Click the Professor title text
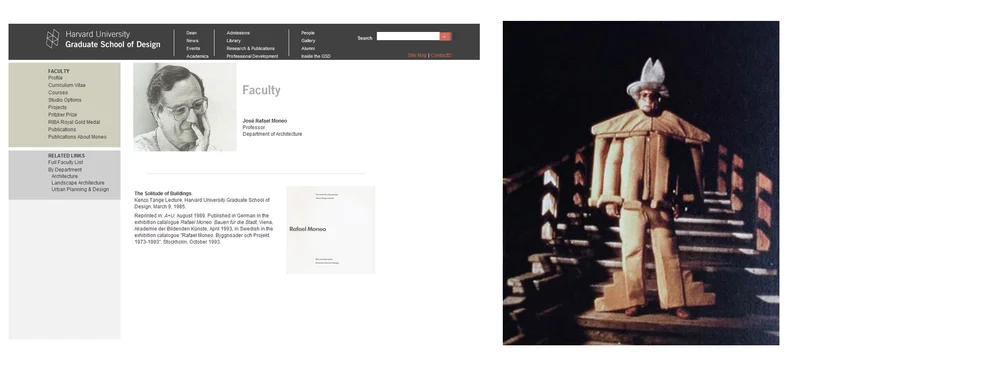 254,128
